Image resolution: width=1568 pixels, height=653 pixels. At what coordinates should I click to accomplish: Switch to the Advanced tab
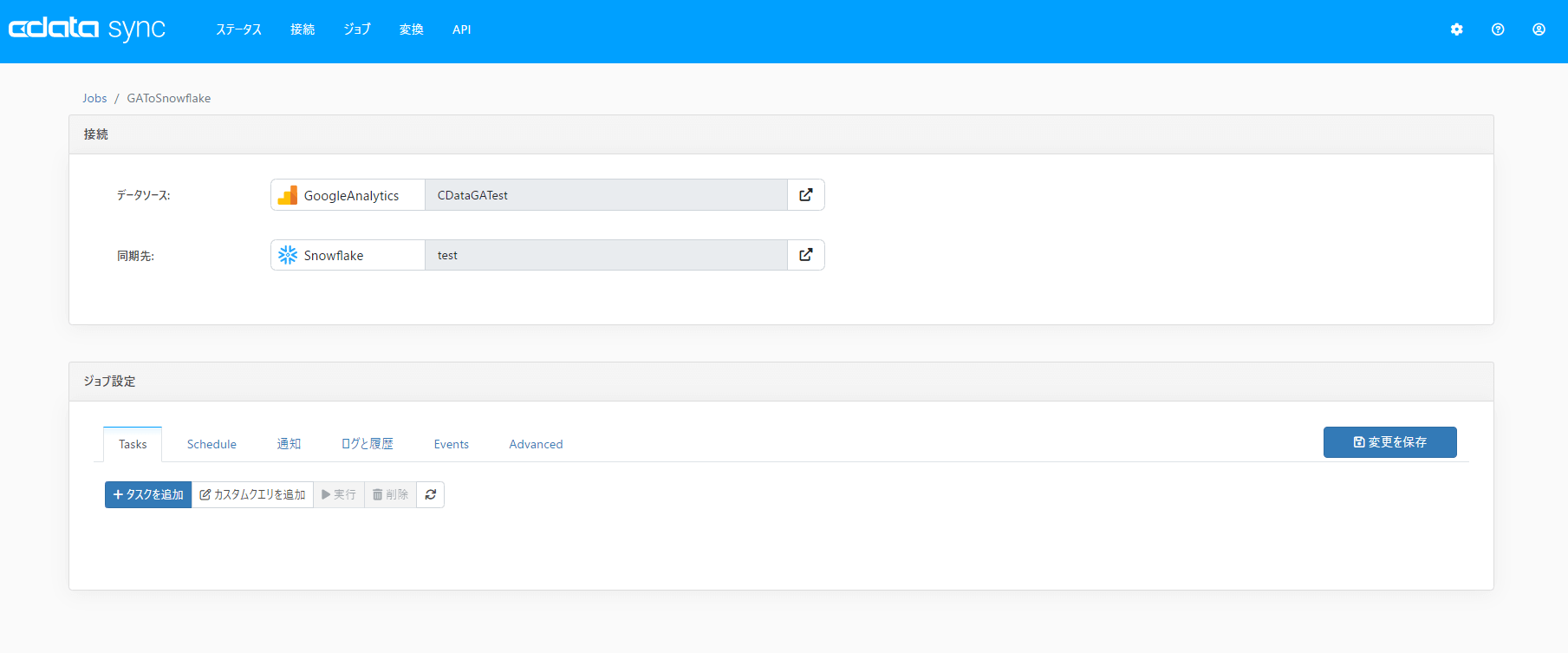point(536,444)
